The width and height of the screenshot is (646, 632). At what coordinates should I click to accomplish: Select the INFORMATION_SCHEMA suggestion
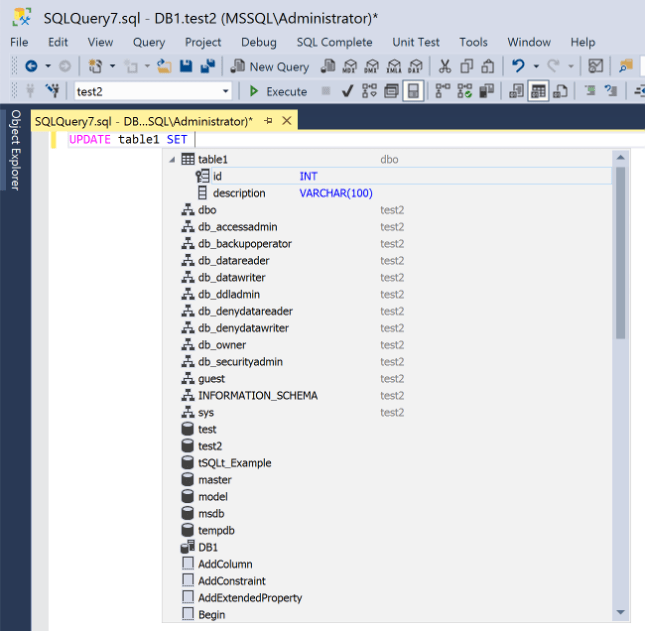[x=388, y=396]
